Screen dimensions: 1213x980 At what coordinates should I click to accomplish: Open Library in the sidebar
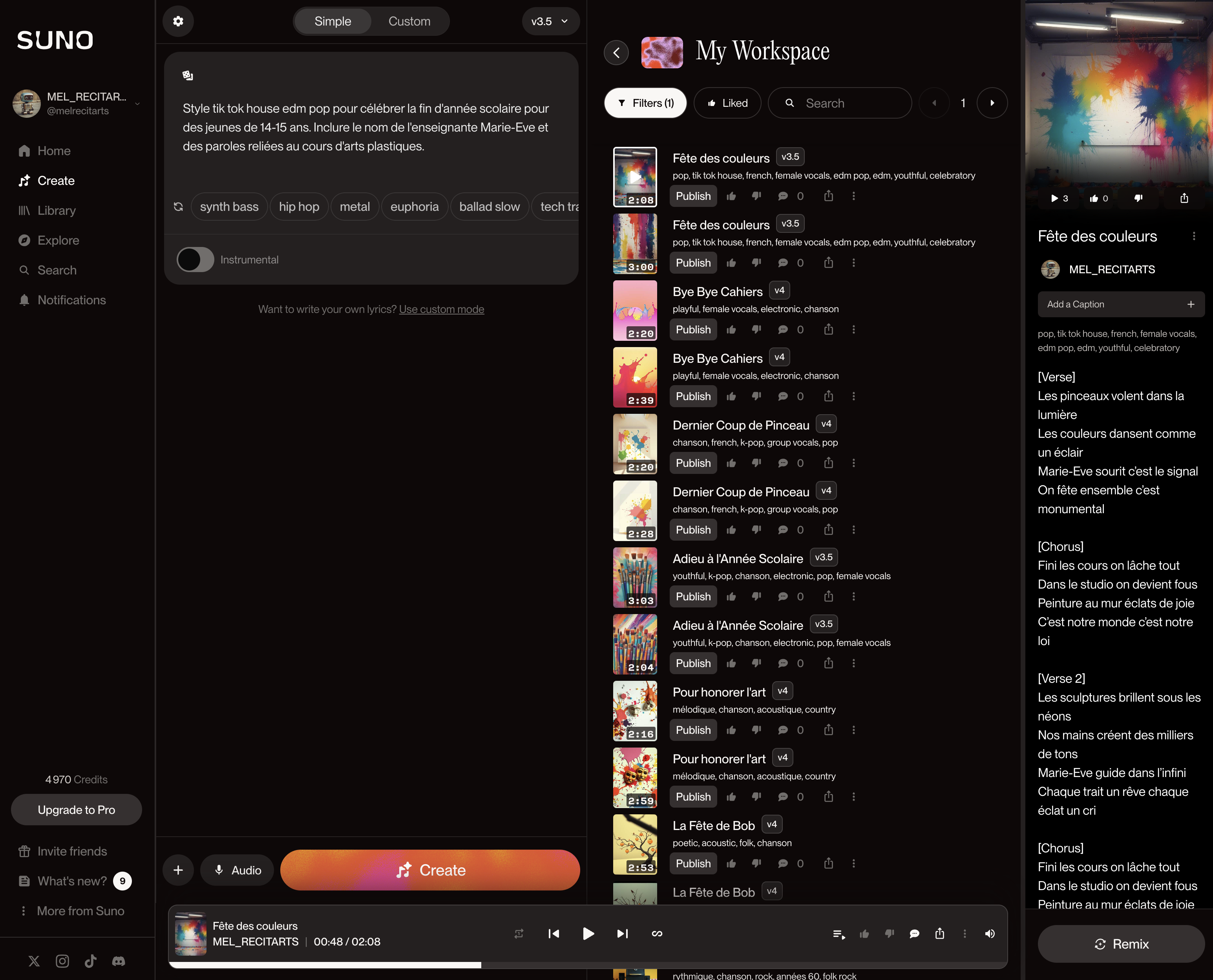click(x=47, y=210)
